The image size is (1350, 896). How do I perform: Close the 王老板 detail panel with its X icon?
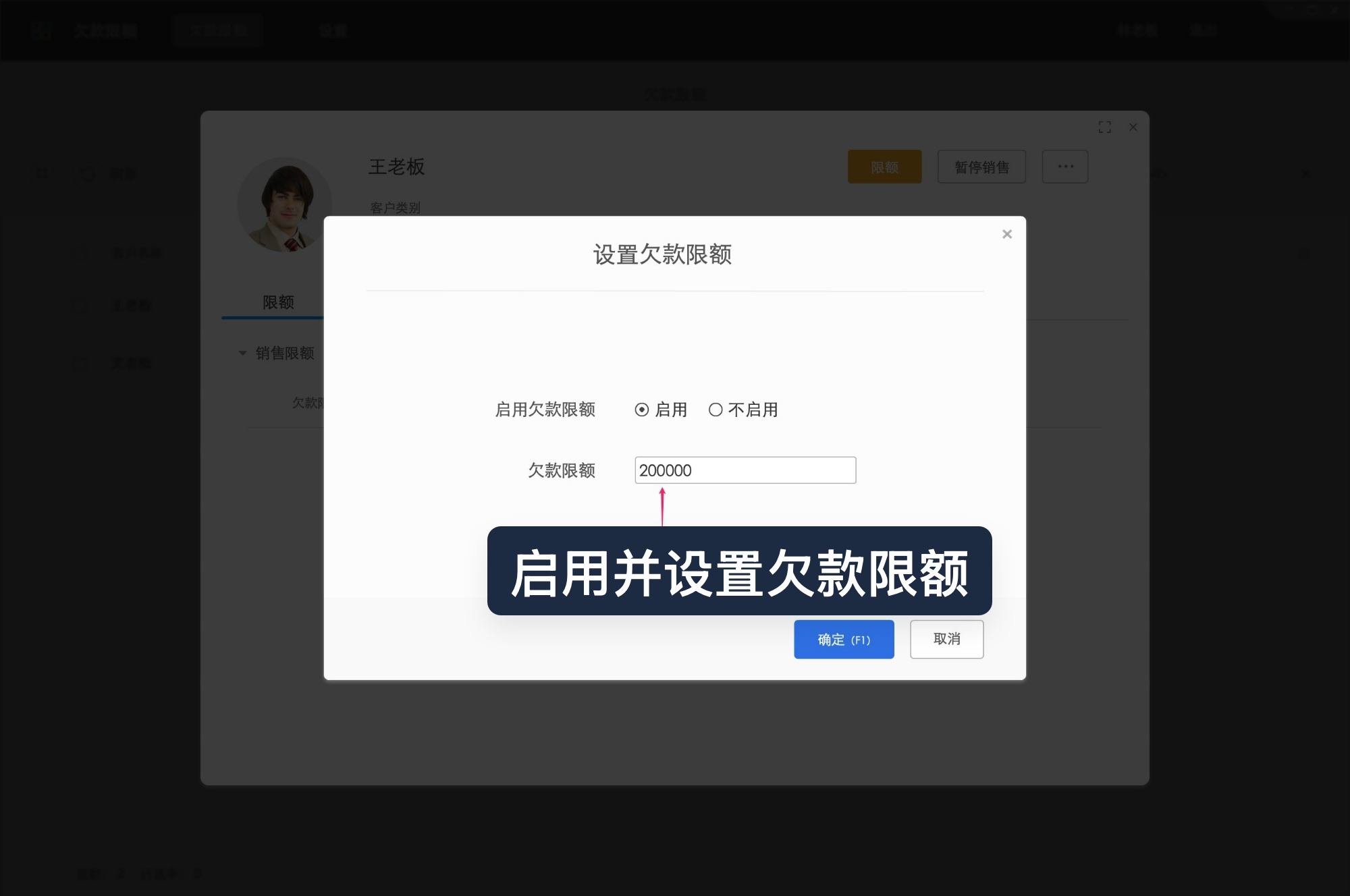tap(1133, 127)
